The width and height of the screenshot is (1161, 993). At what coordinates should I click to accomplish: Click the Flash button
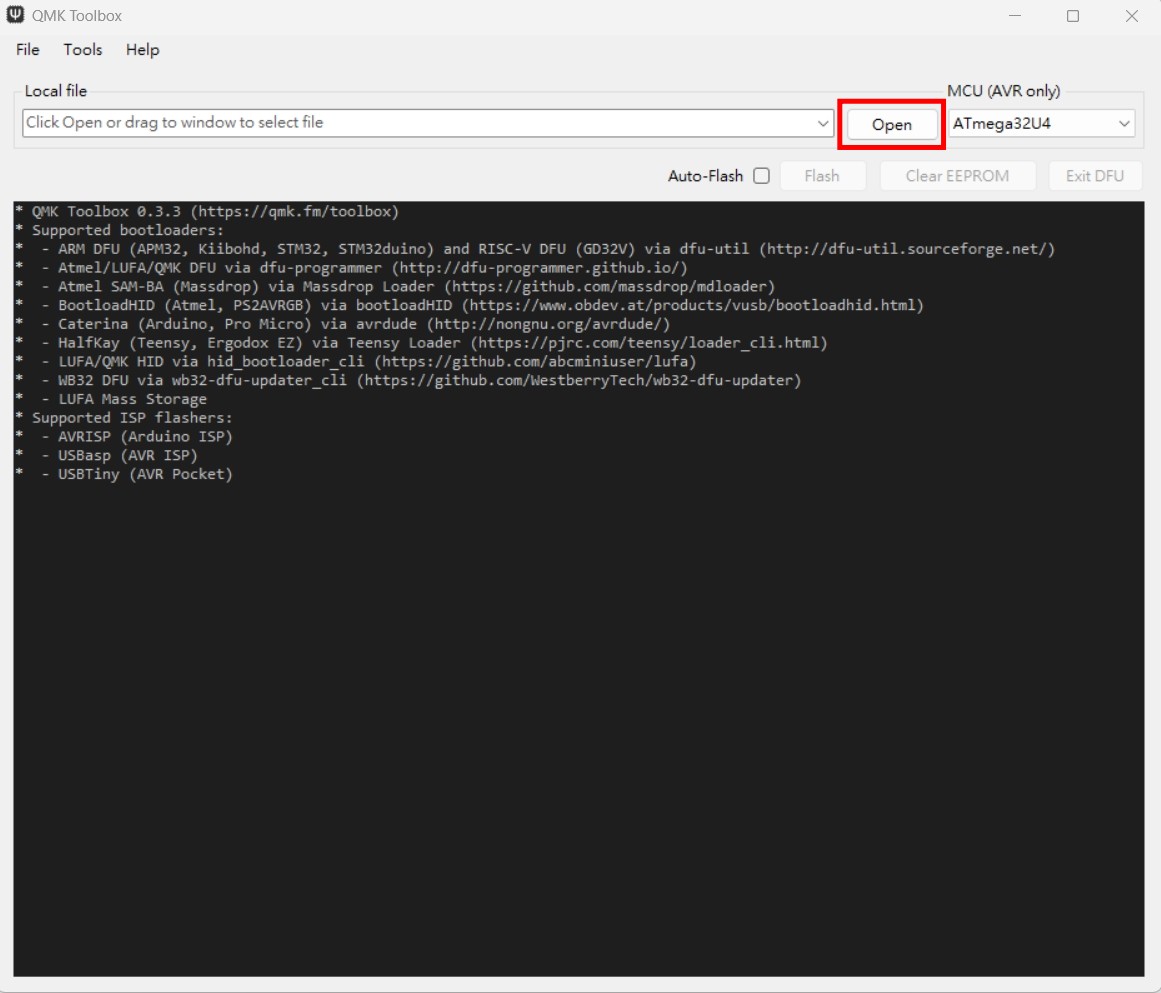(822, 176)
